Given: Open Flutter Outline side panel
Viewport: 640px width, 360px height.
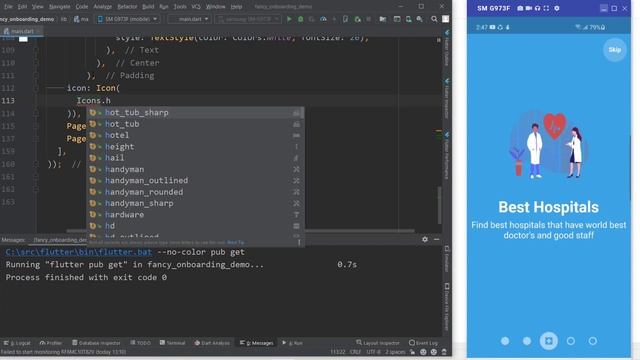Looking at the screenshot, I should 447,48.
